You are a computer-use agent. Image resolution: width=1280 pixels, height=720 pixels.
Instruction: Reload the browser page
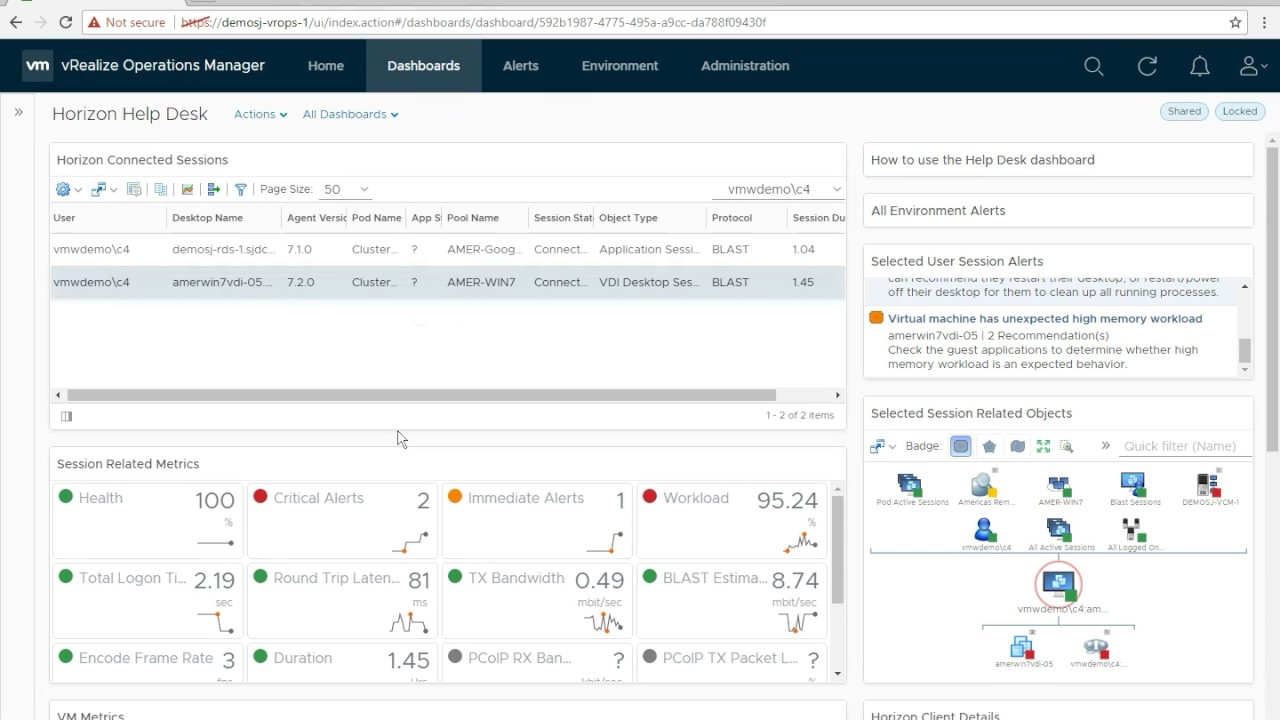click(65, 21)
